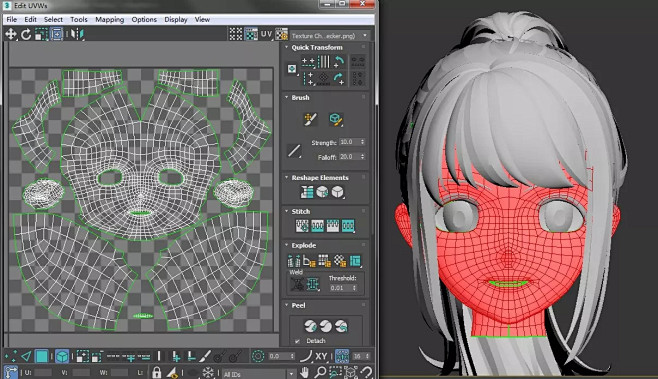Click Relax Until Flat in Reshape Elements
Screen dimensions: 658x379
[322, 192]
